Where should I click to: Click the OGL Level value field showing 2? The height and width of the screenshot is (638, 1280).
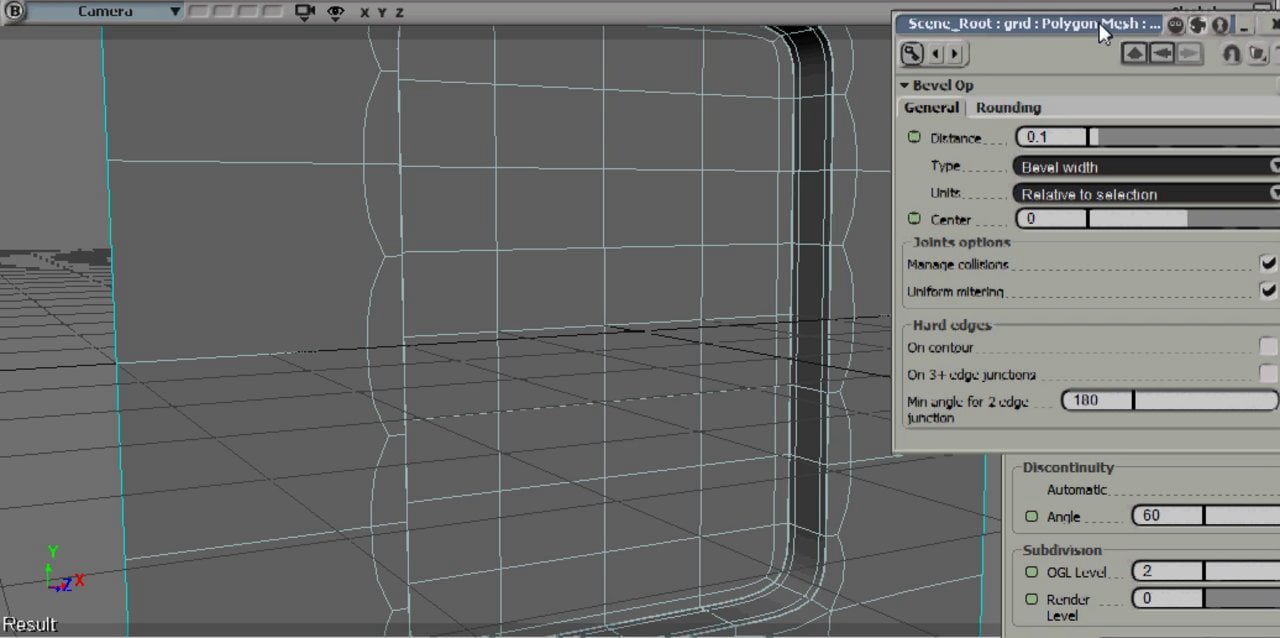(x=1167, y=571)
